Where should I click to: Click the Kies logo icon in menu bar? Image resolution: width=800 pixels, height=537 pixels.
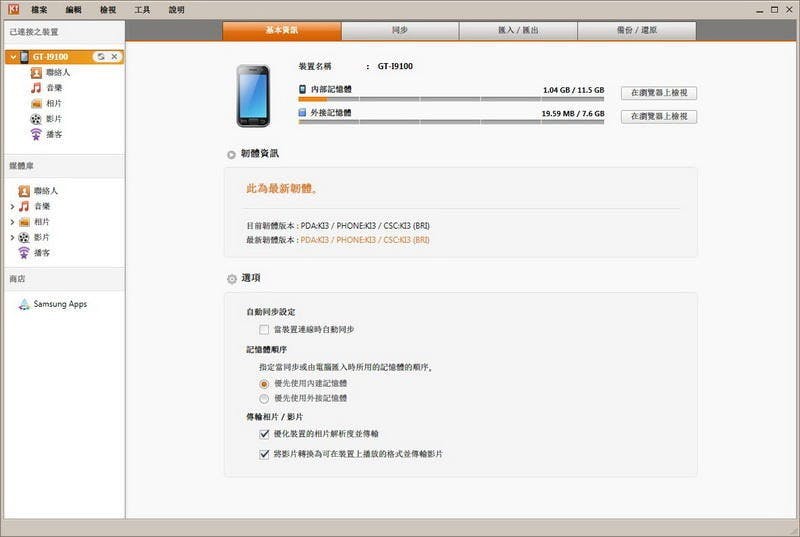click(x=14, y=9)
